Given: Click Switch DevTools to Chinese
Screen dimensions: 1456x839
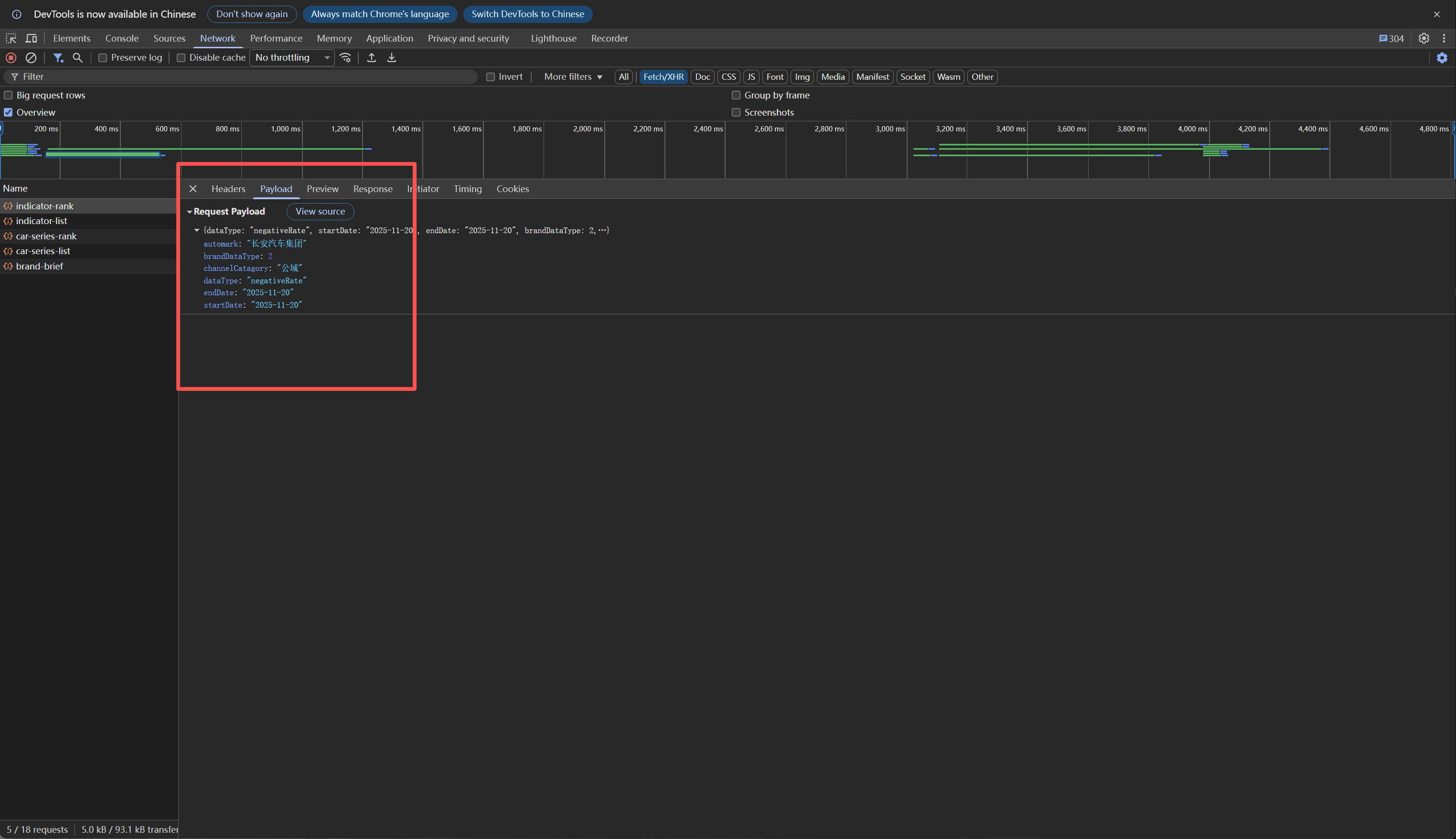Looking at the screenshot, I should pos(527,14).
